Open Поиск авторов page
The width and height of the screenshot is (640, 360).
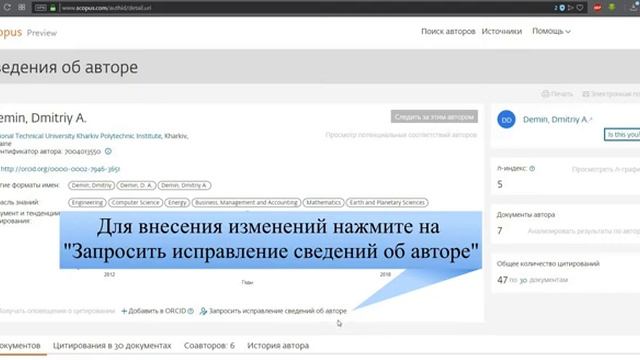click(448, 31)
